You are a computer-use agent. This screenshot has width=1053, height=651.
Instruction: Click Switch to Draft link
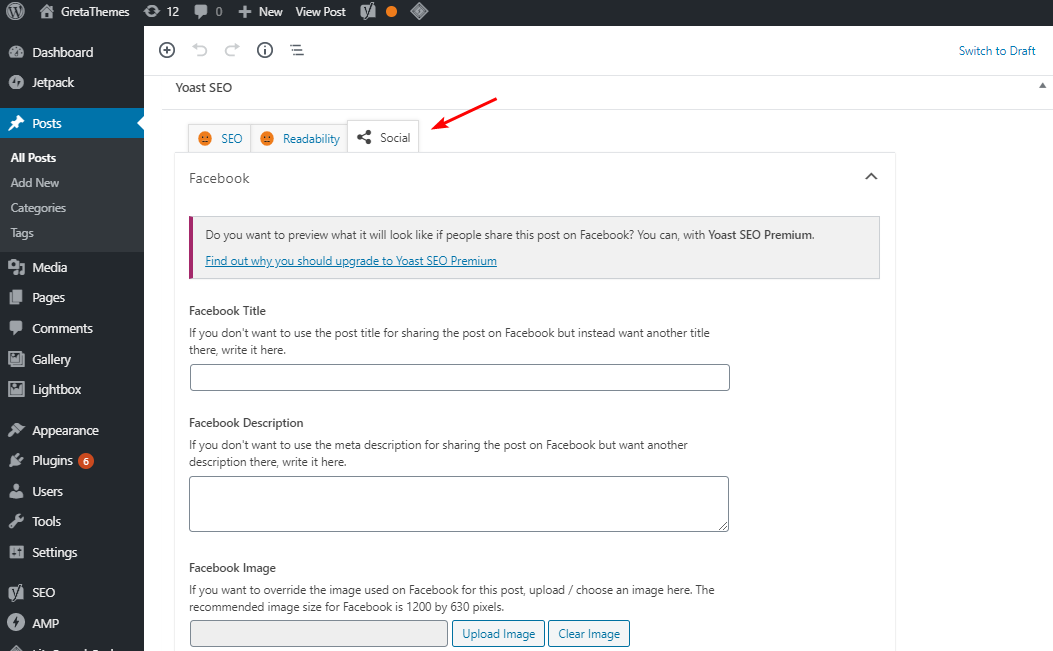(x=997, y=51)
